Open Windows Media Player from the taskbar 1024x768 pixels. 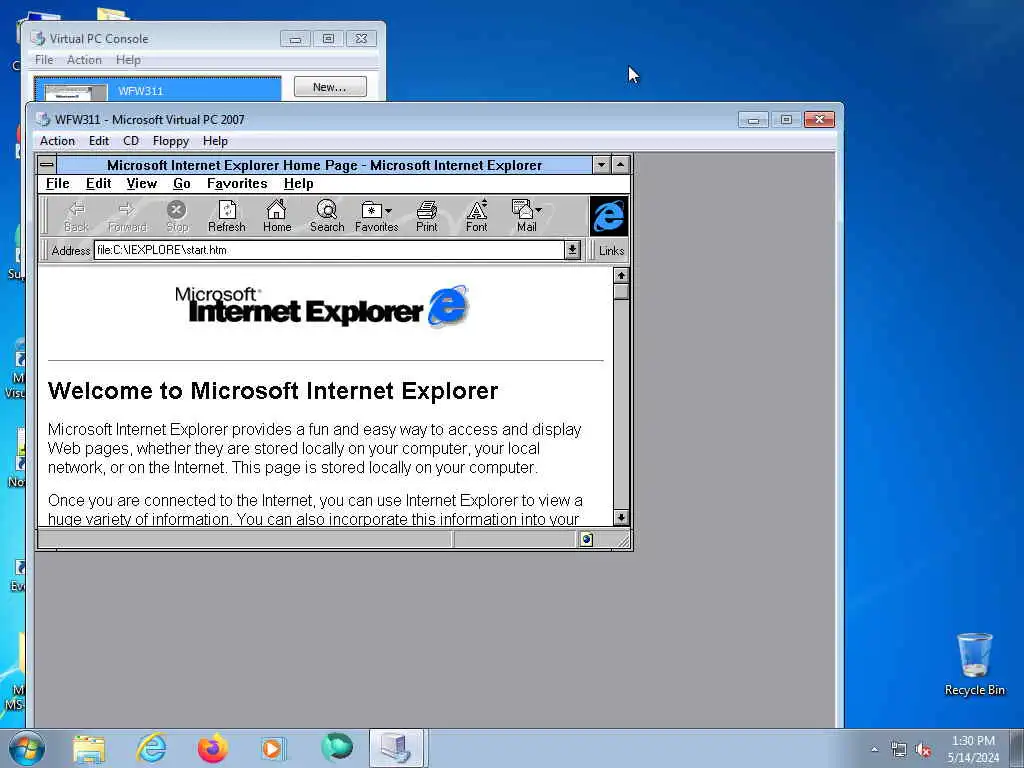(x=273, y=748)
